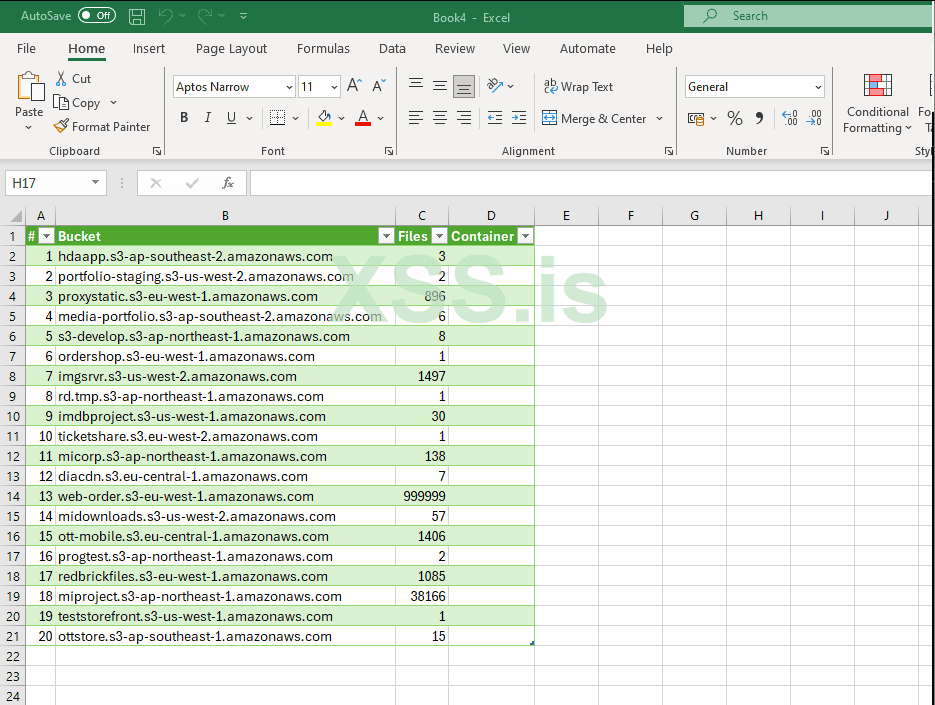Screen dimensions: 935x705
Task: Open Conditional Formatting
Action: 877,105
